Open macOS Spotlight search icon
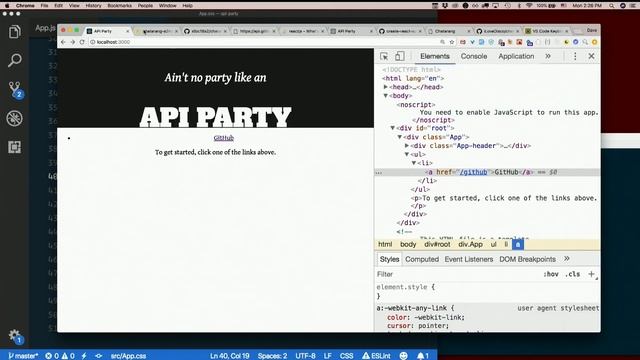Image resolution: width=640 pixels, height=360 pixels. tap(611, 6)
